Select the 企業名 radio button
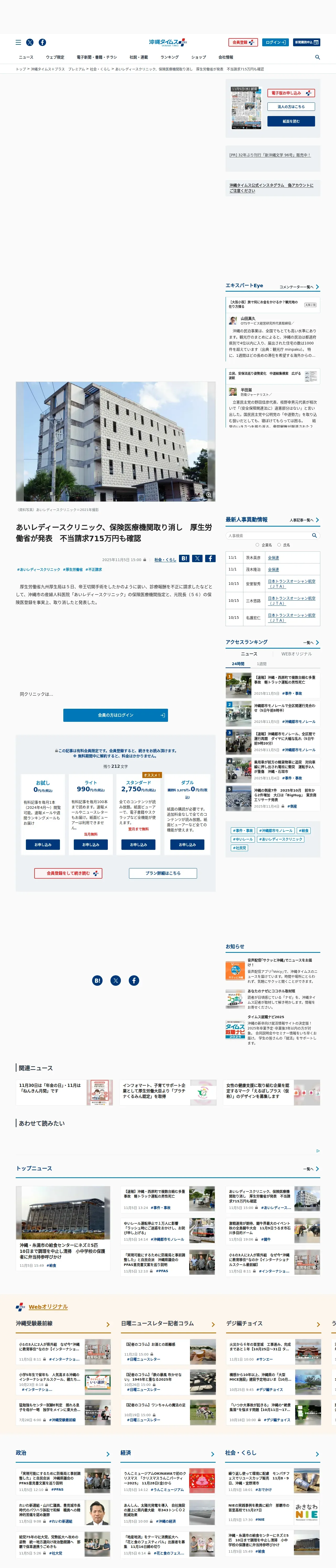This screenshot has height=1568, width=336. 257,545
